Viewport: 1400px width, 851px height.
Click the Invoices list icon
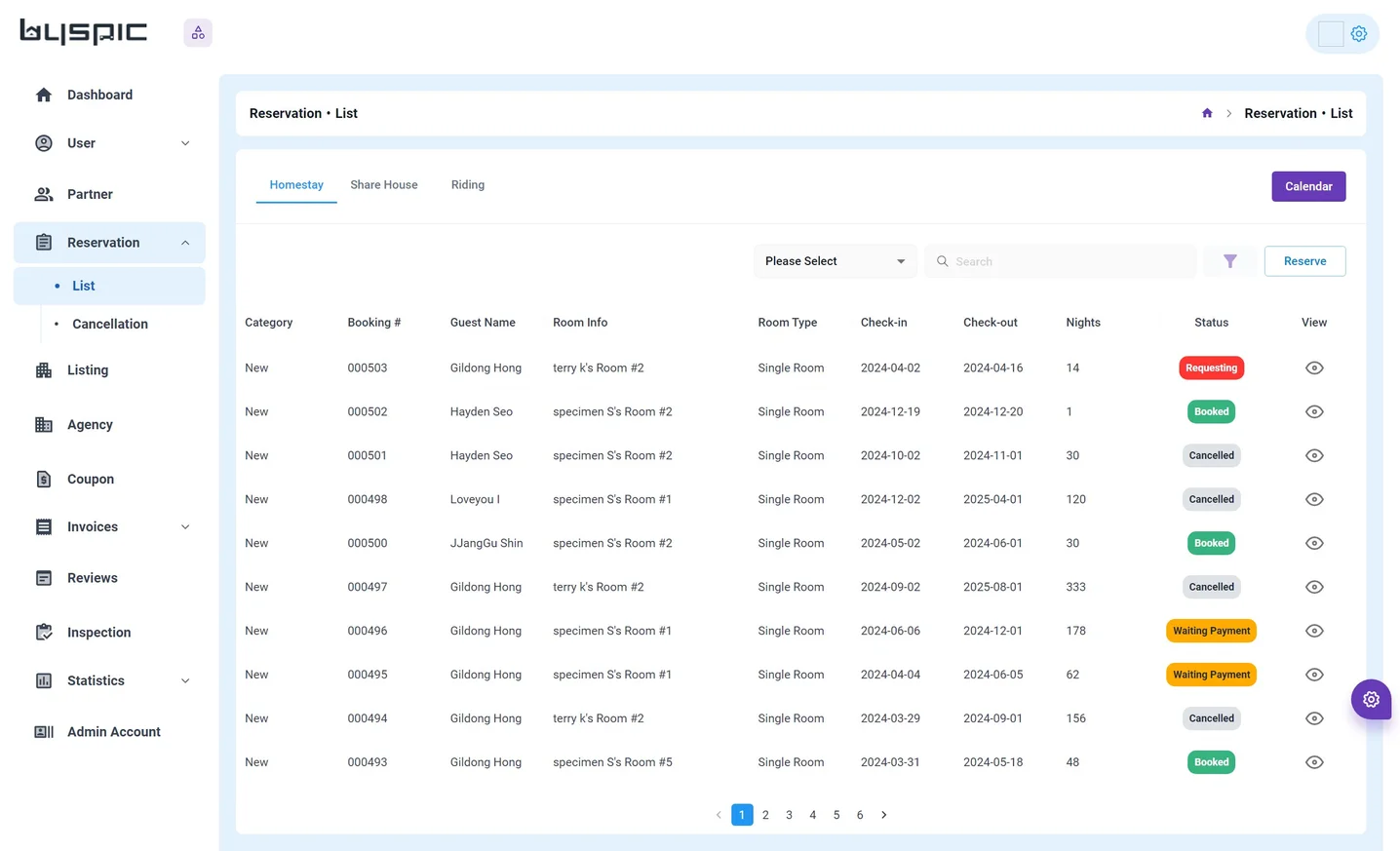pyautogui.click(x=44, y=527)
